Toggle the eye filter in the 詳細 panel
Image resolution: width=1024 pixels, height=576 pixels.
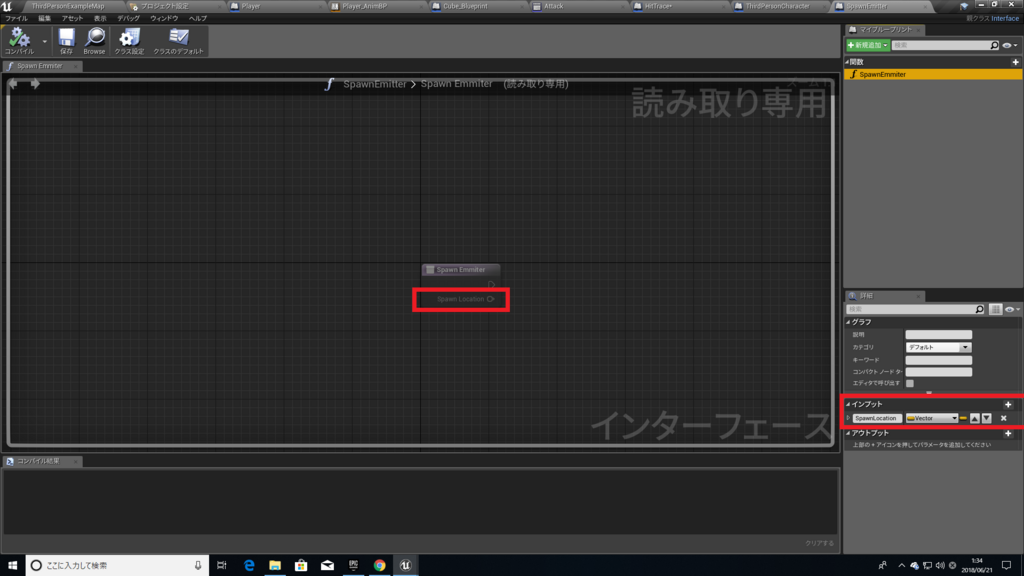[x=1009, y=309]
